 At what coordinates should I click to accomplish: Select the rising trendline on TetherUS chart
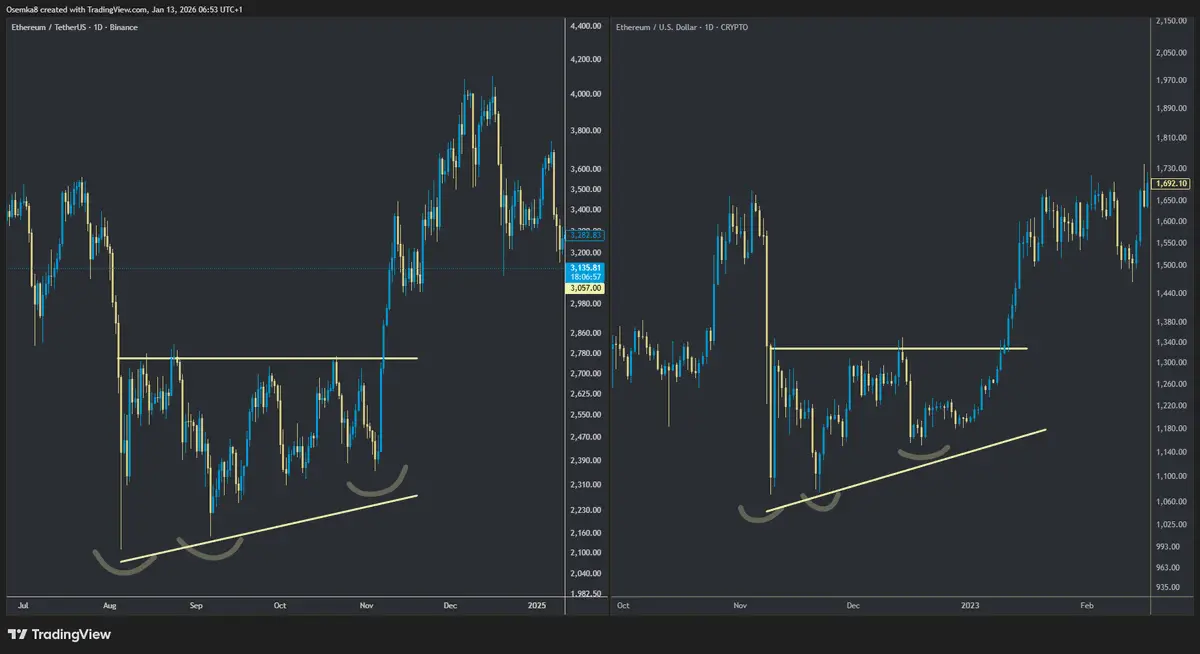(x=268, y=529)
